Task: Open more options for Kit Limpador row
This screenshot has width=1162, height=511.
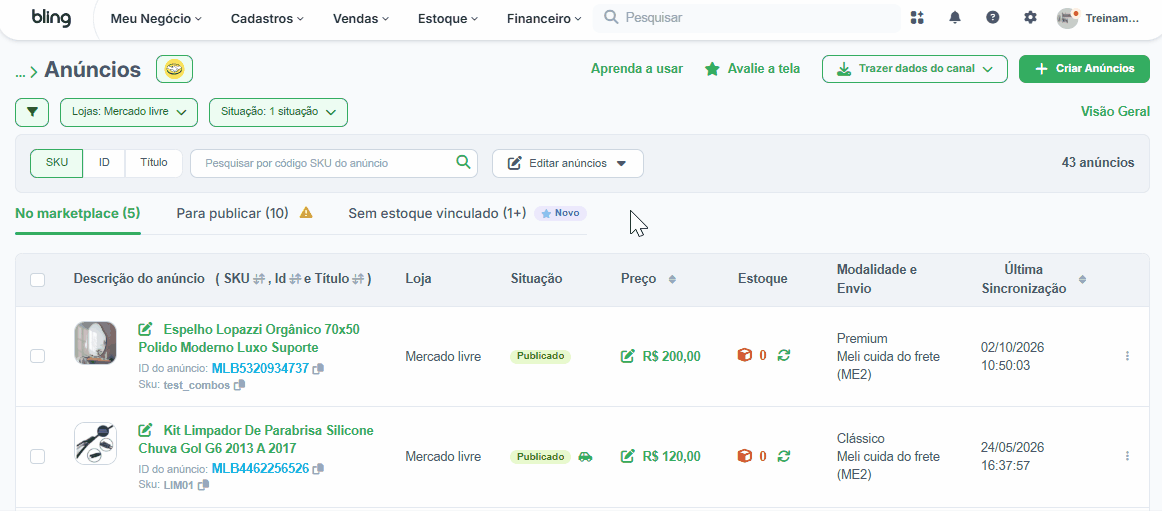Action: (1127, 457)
